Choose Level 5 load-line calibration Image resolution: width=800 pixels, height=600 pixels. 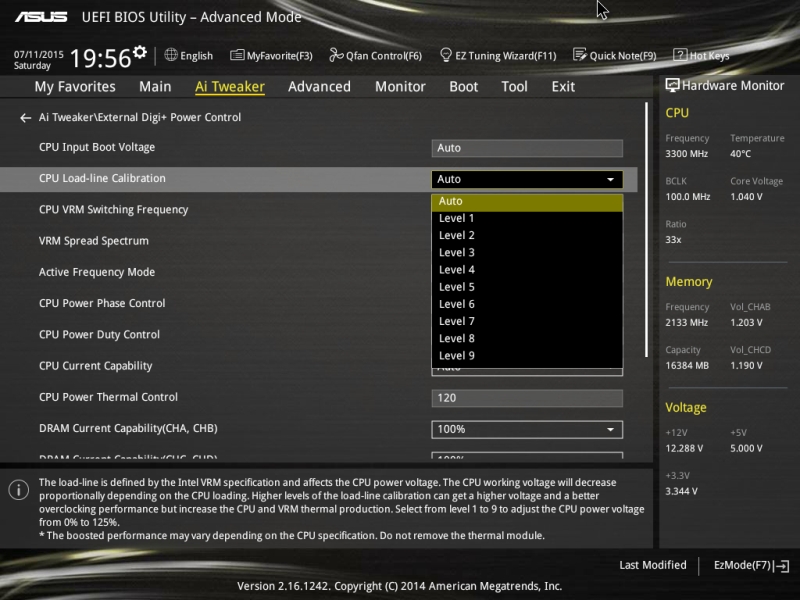pyautogui.click(x=527, y=287)
